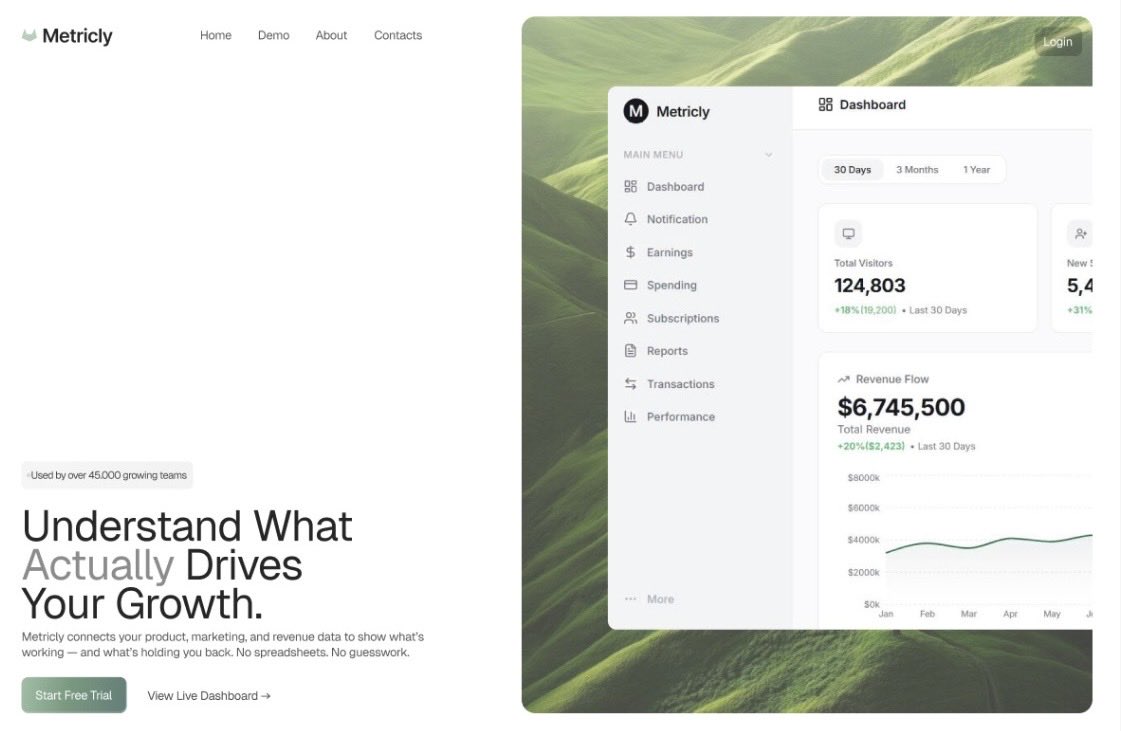Click the Performance bar chart icon
The height and width of the screenshot is (731, 1121).
(631, 416)
